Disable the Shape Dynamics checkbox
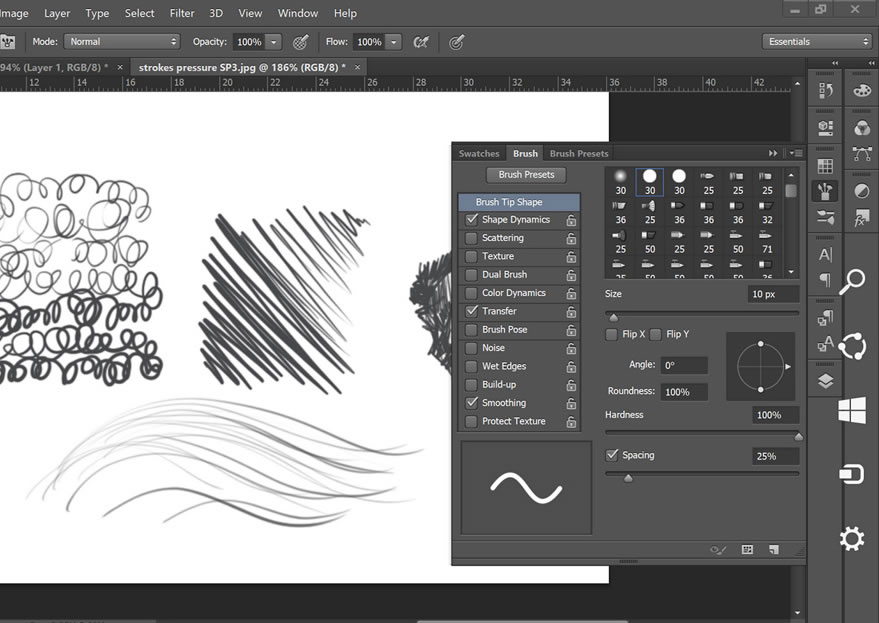 click(471, 220)
